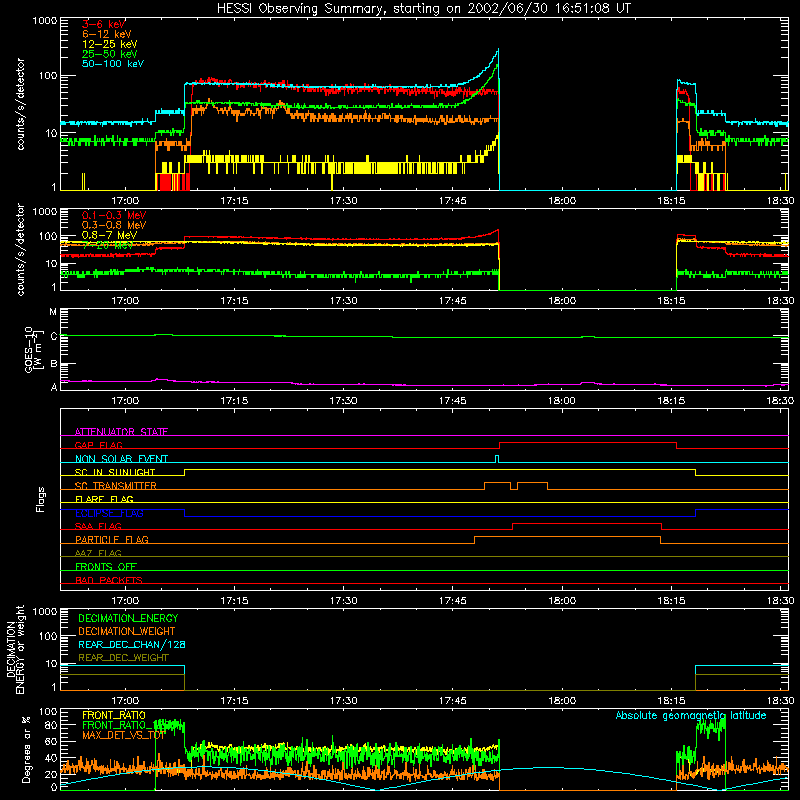The width and height of the screenshot is (800, 800).
Task: Click the DECIMATION_WEIGHT legend label
Action: pyautogui.click(x=127, y=632)
